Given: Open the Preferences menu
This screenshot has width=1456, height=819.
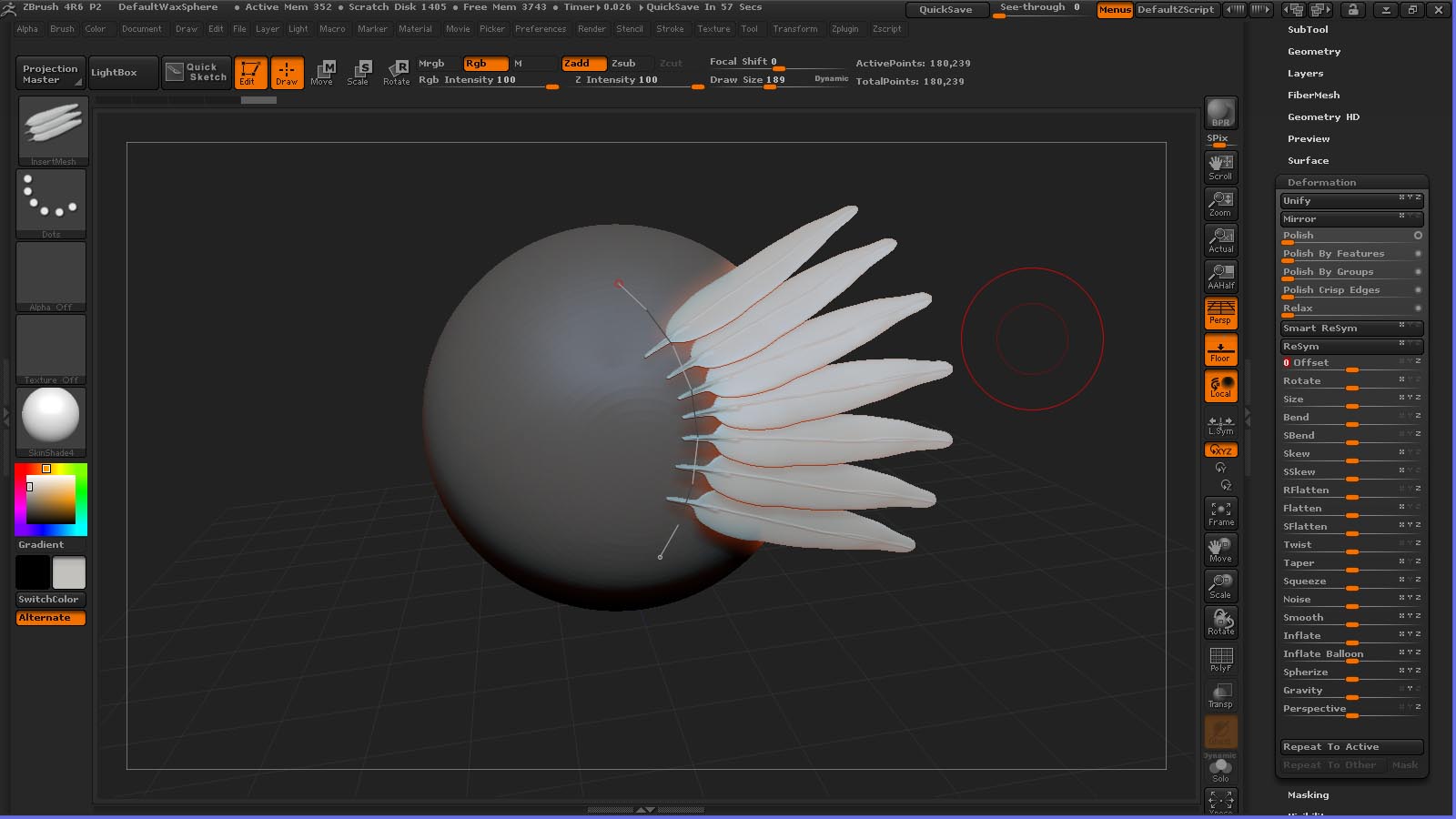Looking at the screenshot, I should point(541,29).
